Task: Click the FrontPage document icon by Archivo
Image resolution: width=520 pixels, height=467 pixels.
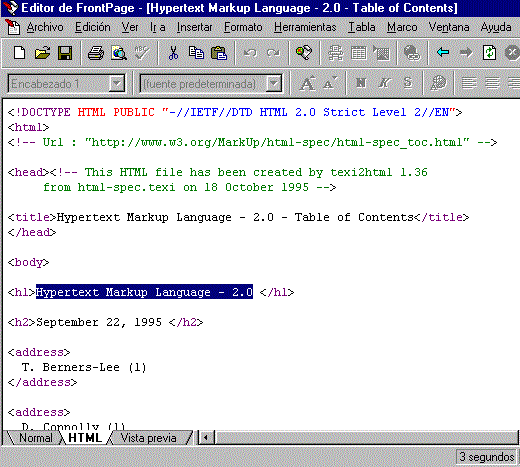Action: click(13, 27)
